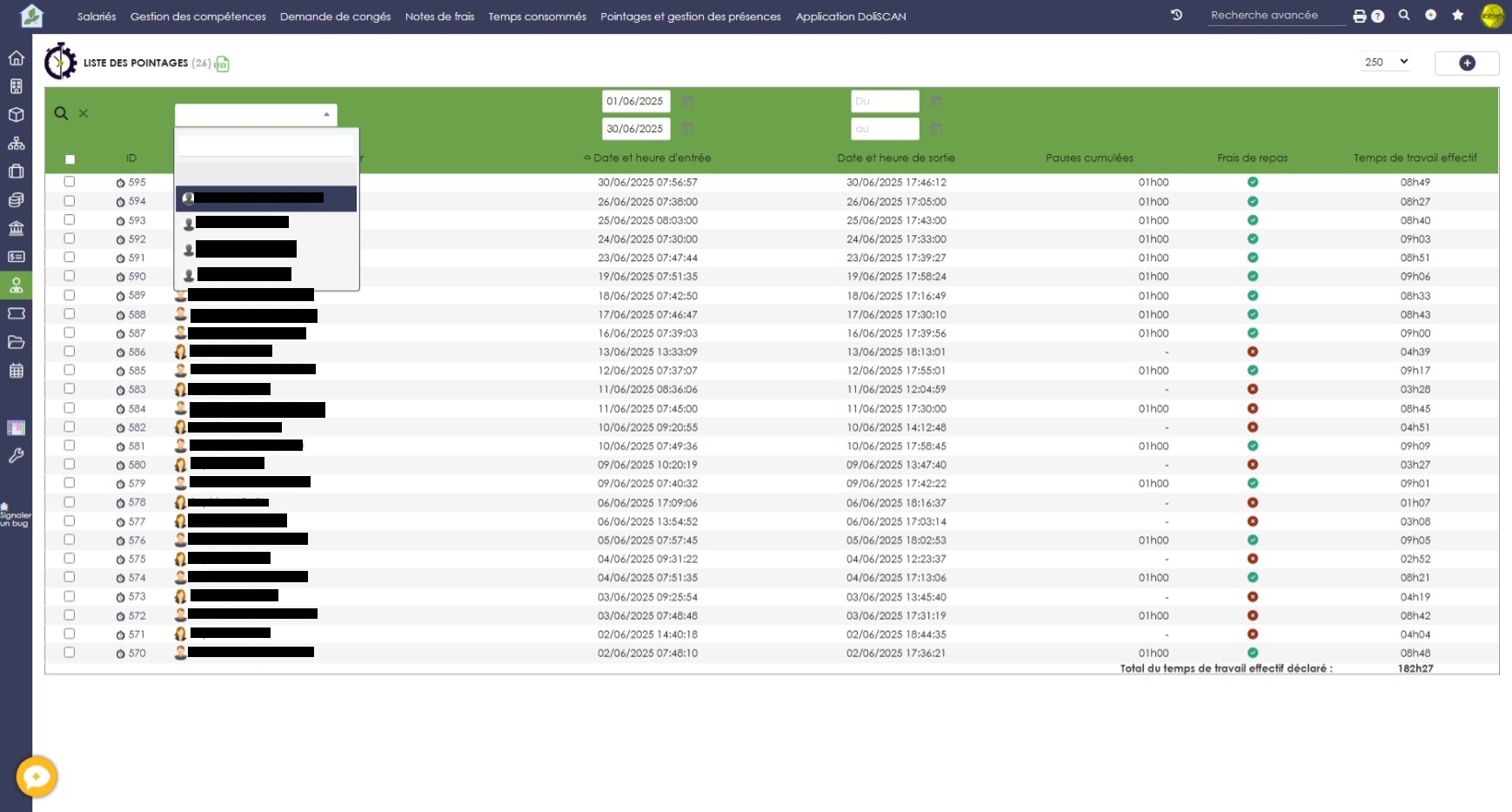This screenshot has height=812, width=1512.
Task: Click the magnifier icon in the filter row
Action: [61, 113]
